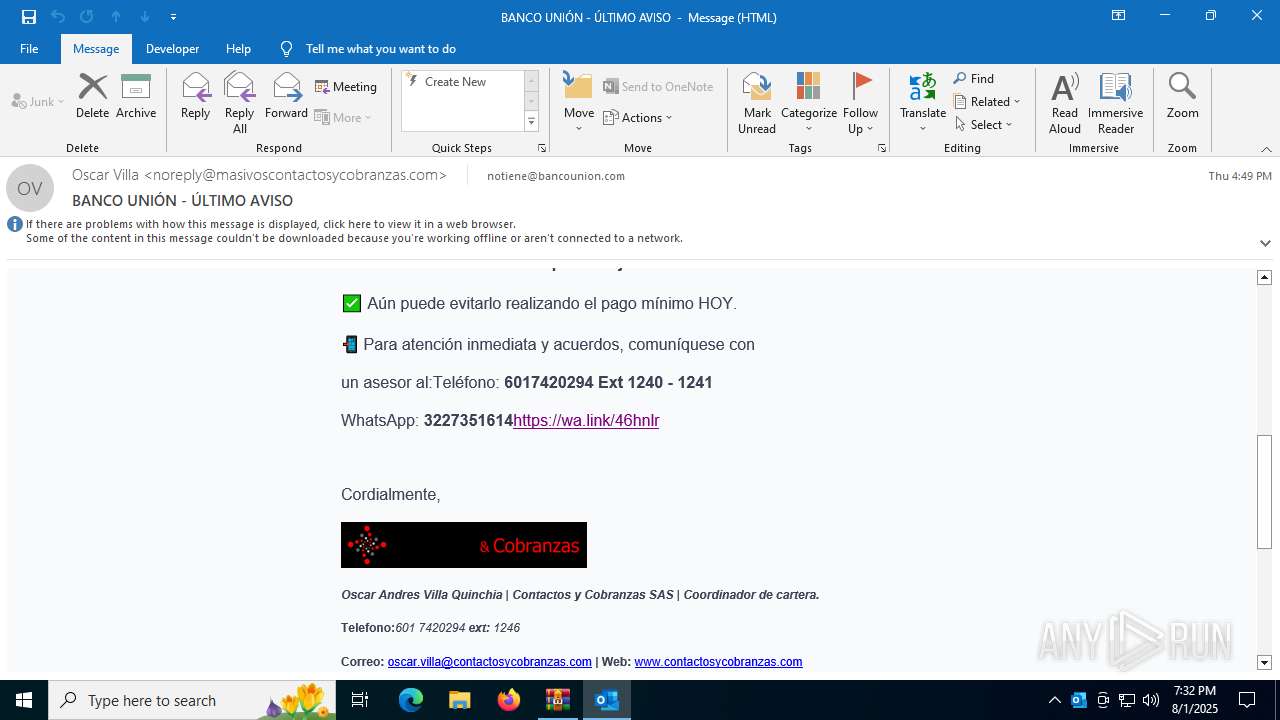Forward this message
The image size is (1280, 720).
coord(286,97)
